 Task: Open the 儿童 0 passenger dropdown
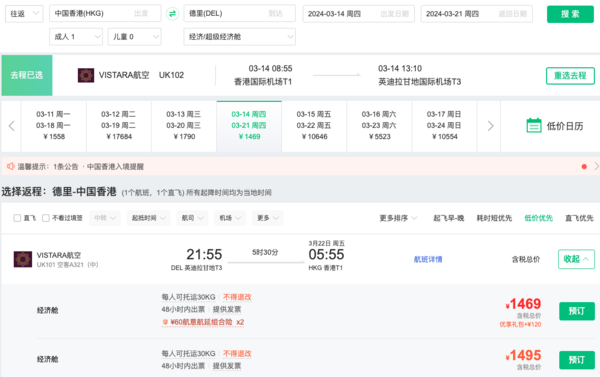[x=134, y=37]
